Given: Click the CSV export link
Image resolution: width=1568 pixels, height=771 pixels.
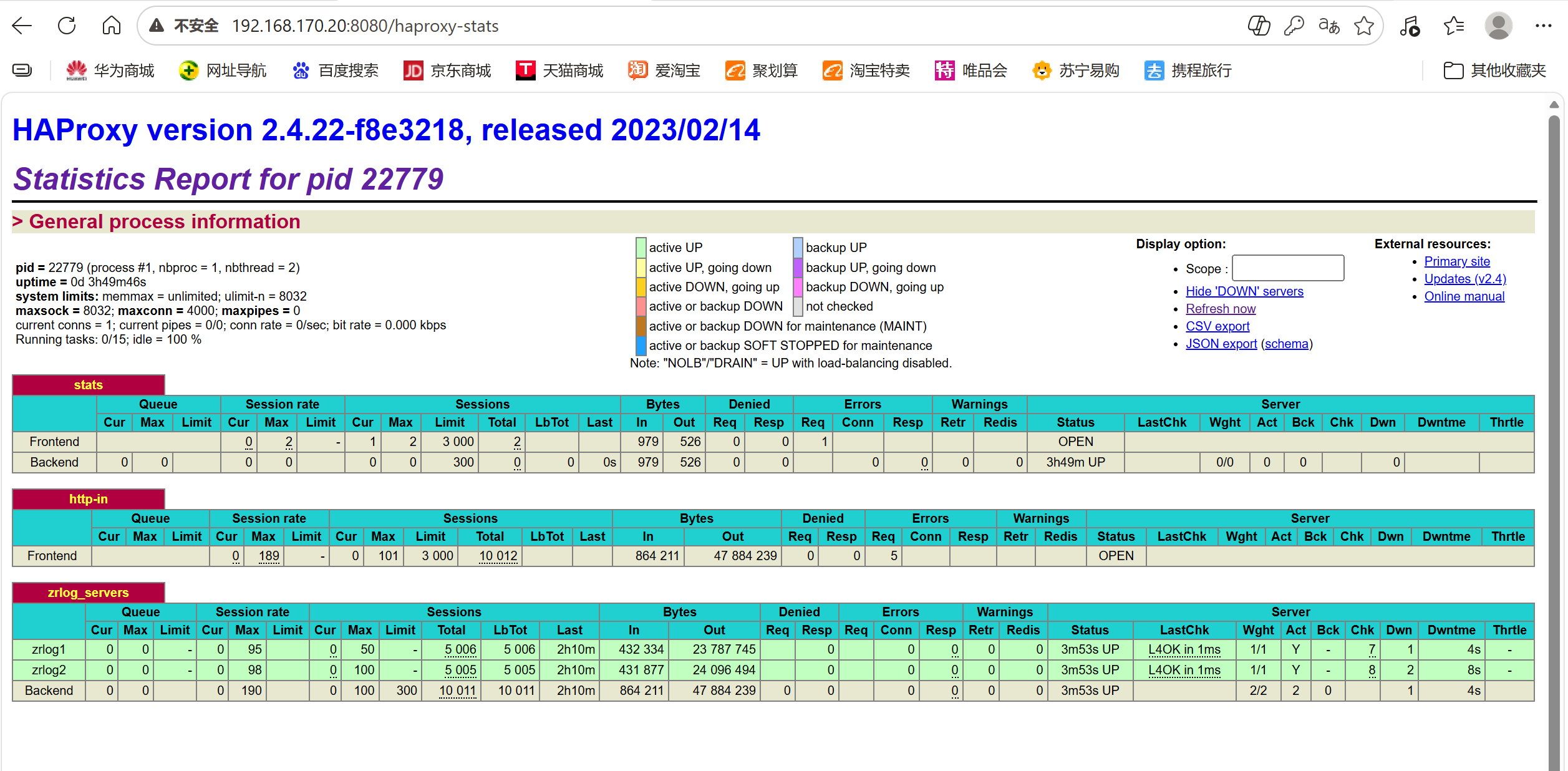Looking at the screenshot, I should tap(1217, 326).
